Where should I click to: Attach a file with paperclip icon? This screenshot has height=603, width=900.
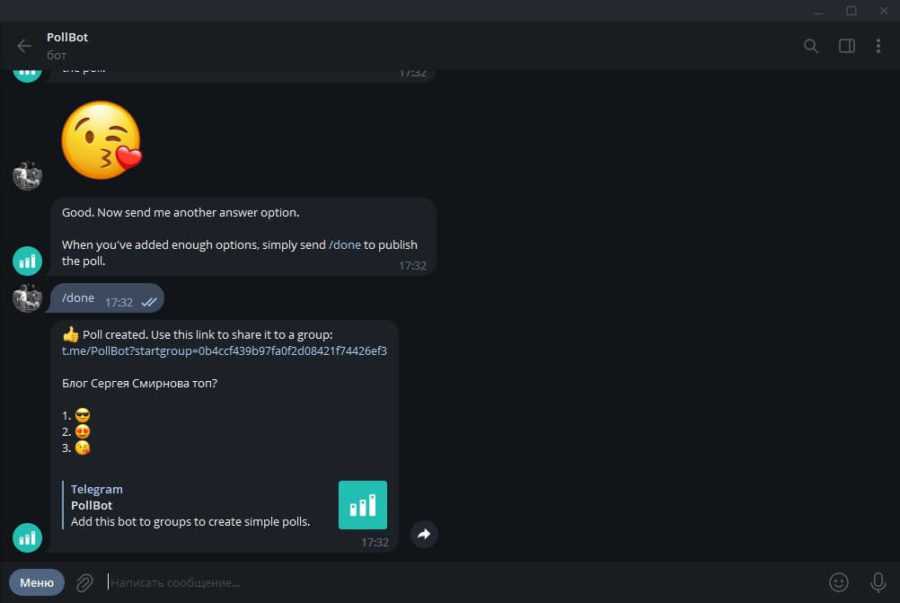pos(85,582)
